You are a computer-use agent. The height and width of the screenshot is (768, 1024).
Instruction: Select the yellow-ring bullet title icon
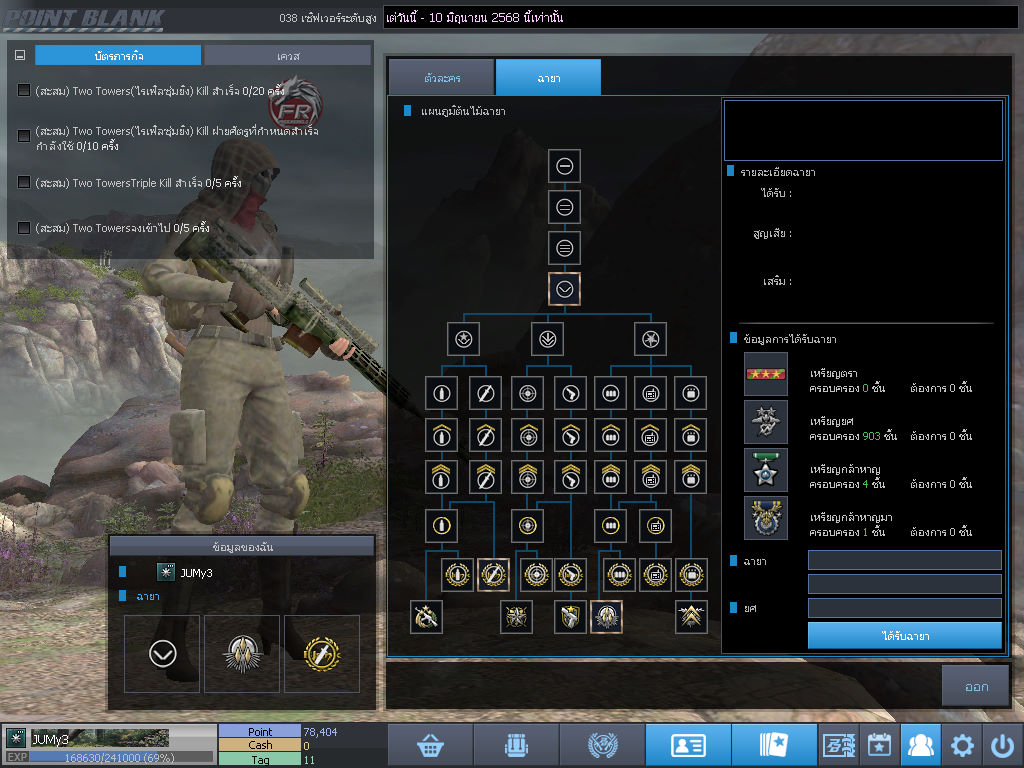[x=441, y=526]
